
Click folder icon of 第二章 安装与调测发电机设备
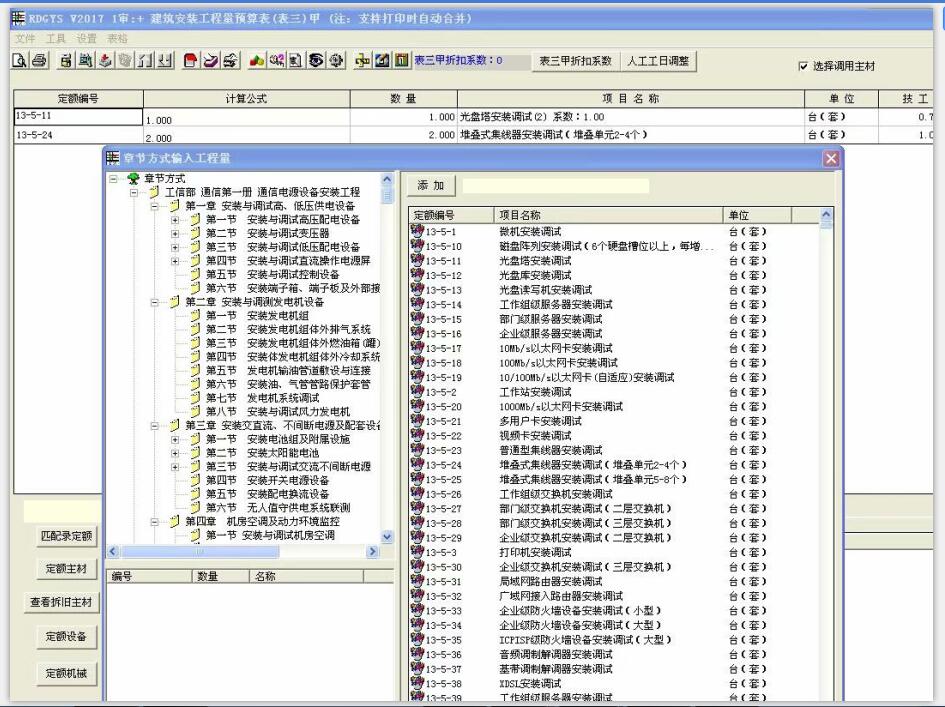click(x=174, y=302)
